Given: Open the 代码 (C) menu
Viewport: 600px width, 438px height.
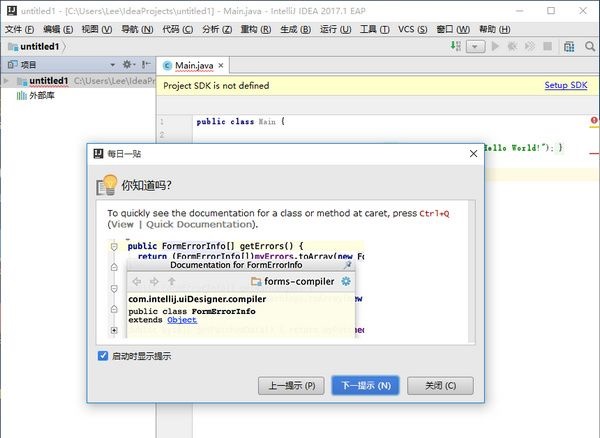Looking at the screenshot, I should tap(178, 29).
